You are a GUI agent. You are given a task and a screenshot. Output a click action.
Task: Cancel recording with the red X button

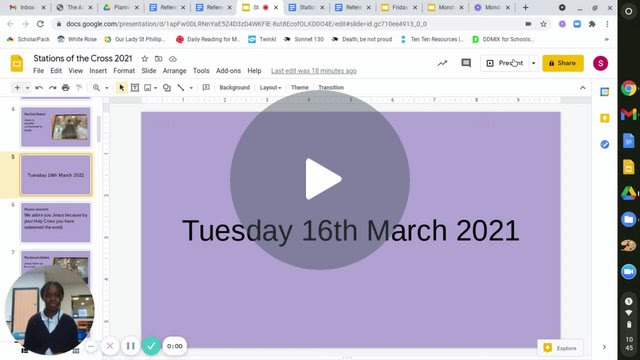click(x=110, y=346)
